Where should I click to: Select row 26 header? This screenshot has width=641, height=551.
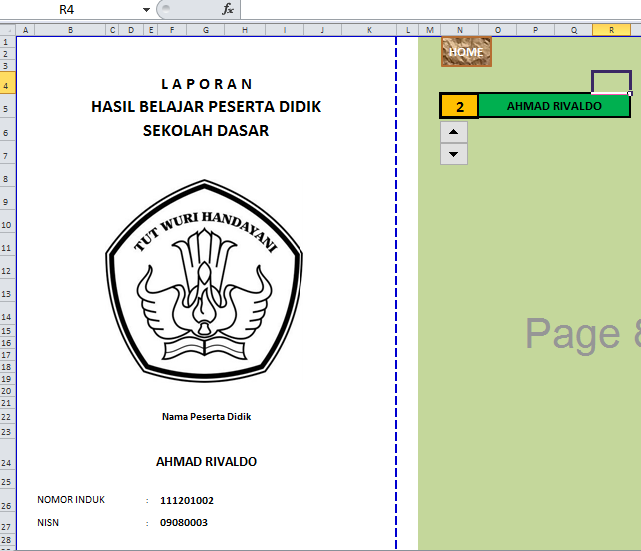[x=7, y=500]
